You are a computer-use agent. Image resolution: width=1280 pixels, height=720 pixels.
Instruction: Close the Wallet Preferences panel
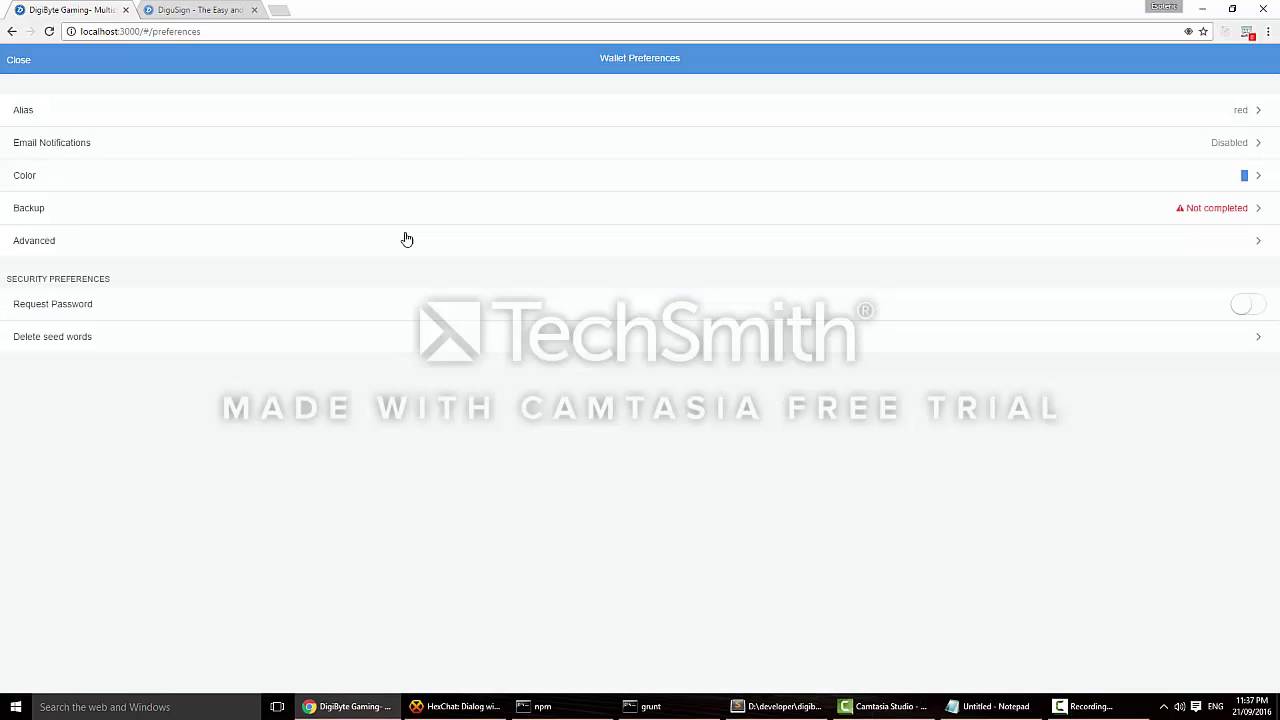[18, 60]
